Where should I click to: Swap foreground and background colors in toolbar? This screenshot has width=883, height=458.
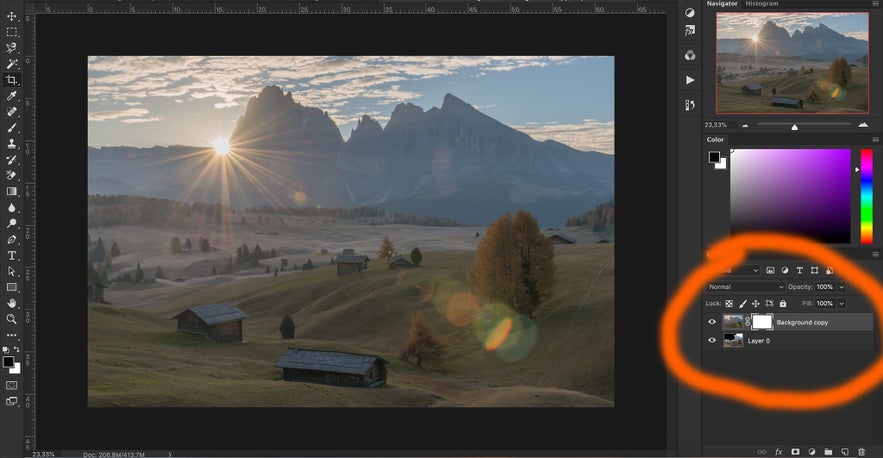[x=17, y=350]
